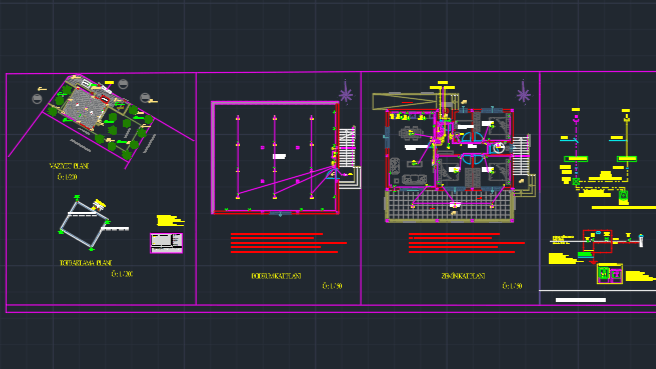Pick the sofa set in the ground floor living room
Viewport: 656px width, 369px height.
tap(414, 180)
